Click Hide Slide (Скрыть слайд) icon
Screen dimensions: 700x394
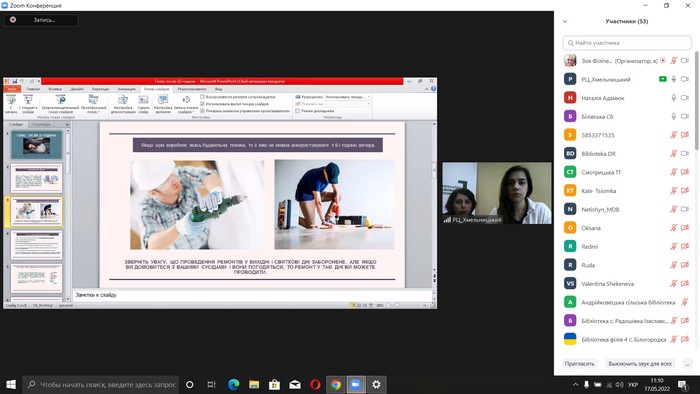tap(143, 100)
